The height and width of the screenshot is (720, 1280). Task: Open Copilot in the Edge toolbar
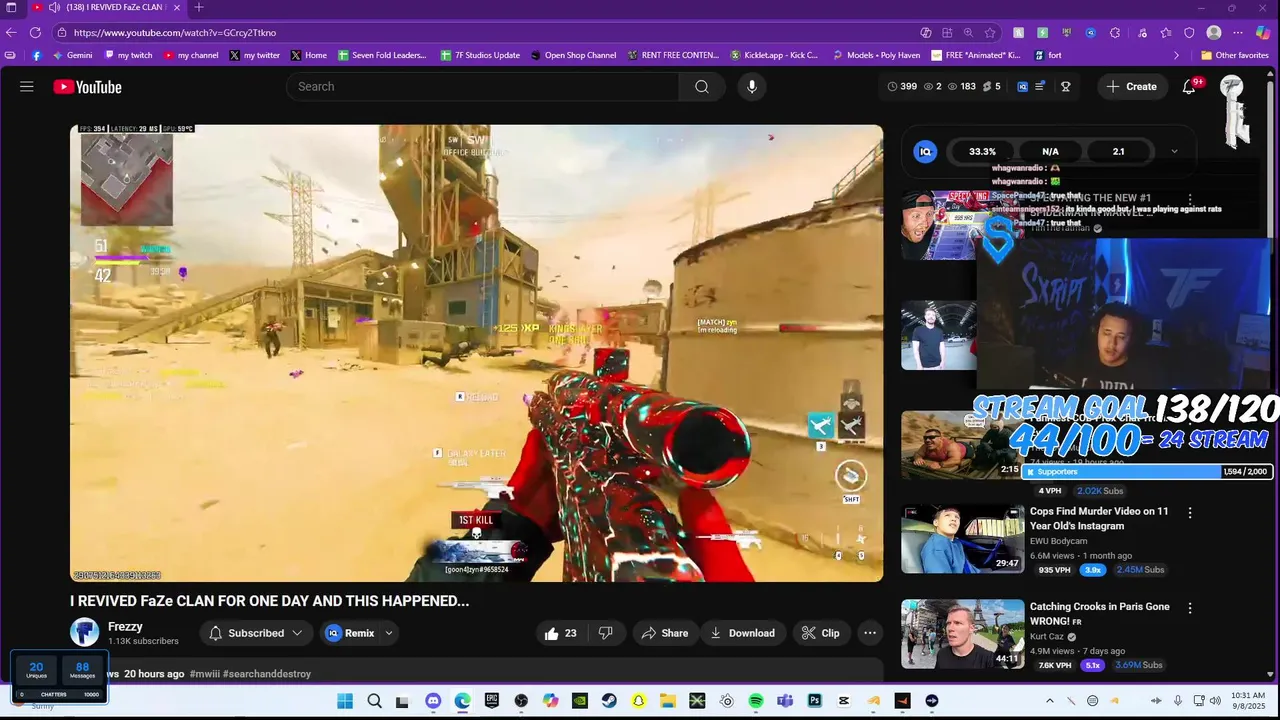[1263, 33]
